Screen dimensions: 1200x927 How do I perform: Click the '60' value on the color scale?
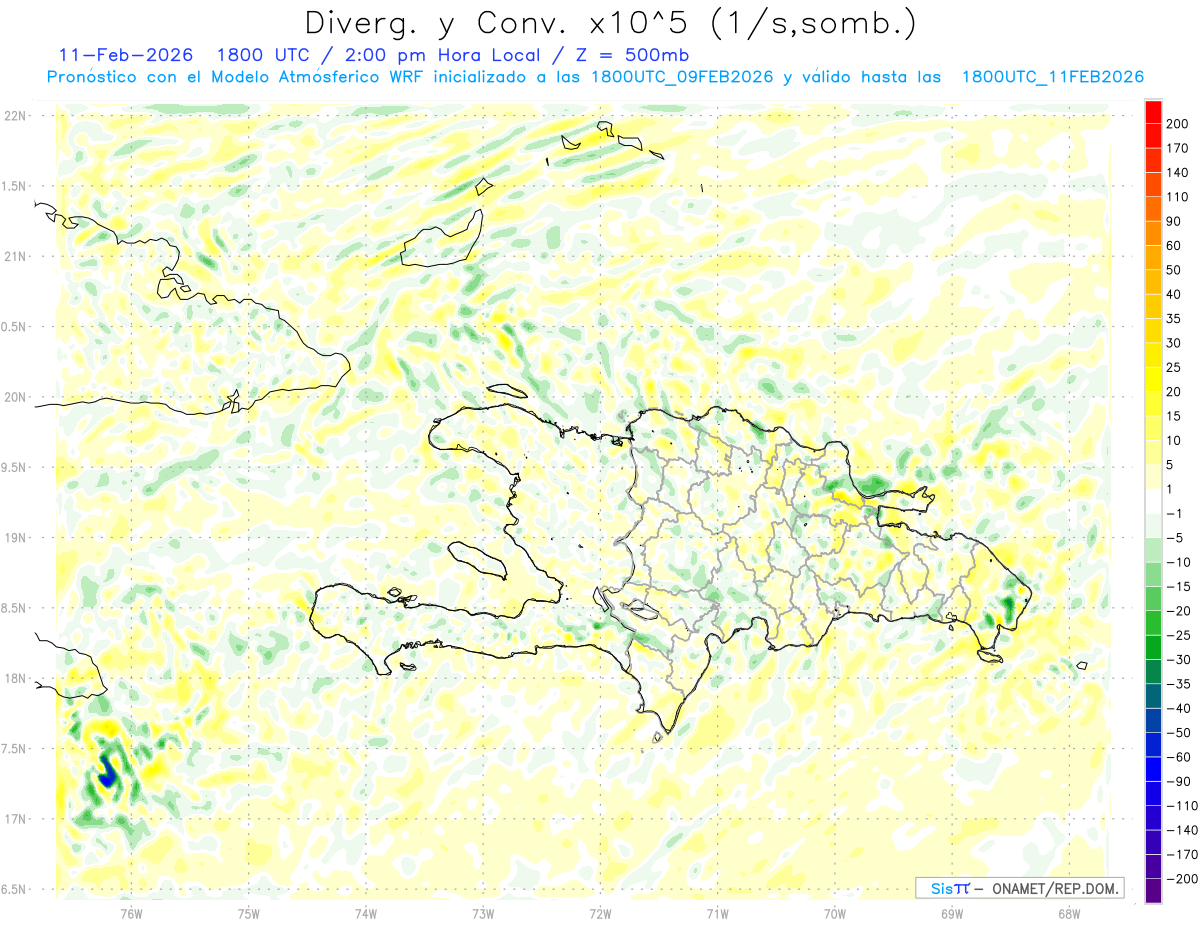pos(1174,246)
